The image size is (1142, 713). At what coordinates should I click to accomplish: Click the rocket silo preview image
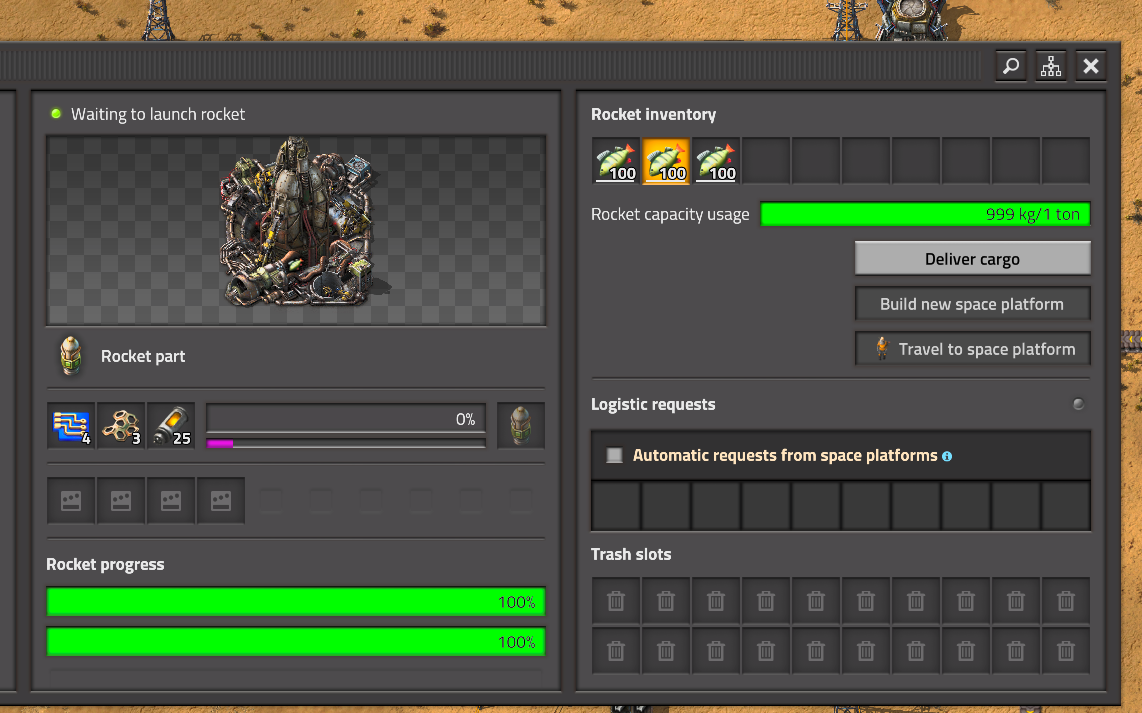coord(296,230)
